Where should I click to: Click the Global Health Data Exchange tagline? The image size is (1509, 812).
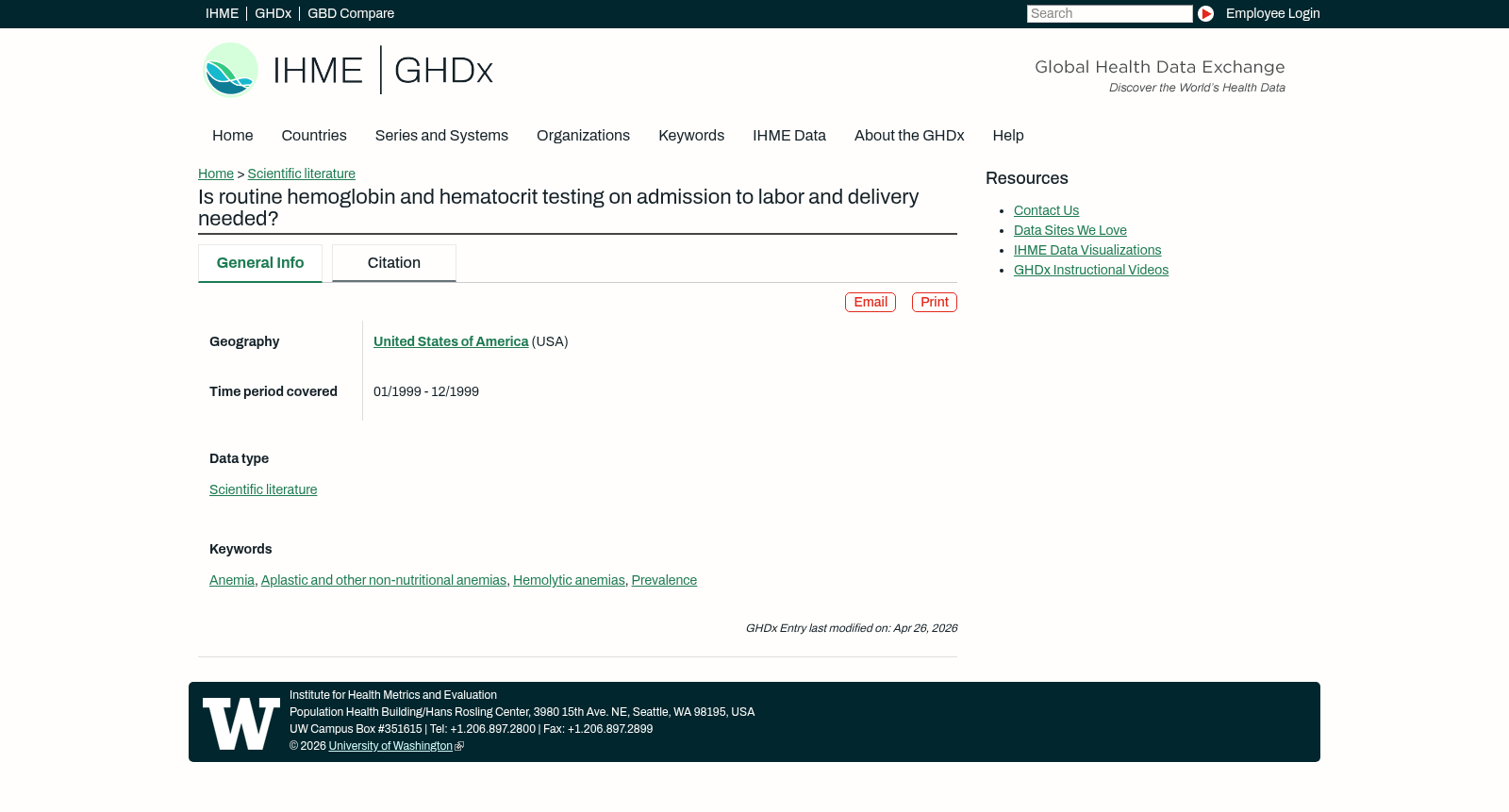tap(1160, 67)
